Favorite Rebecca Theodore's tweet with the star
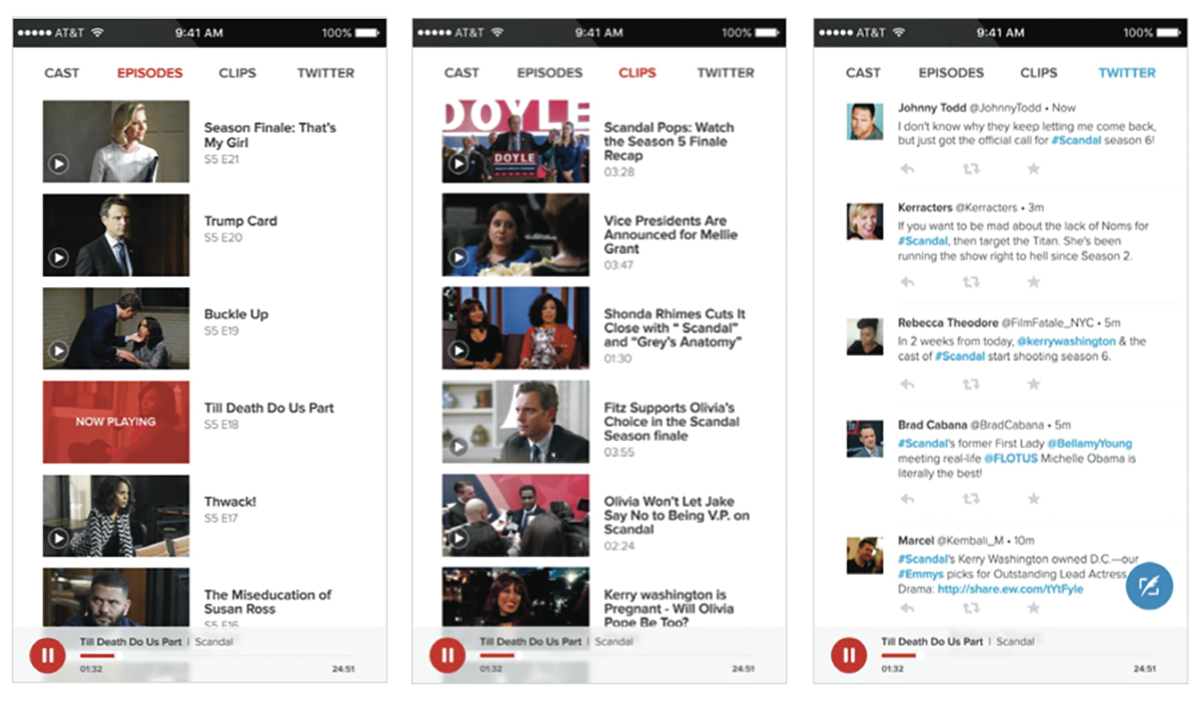Image resolution: width=1200 pixels, height=703 pixels. (x=1033, y=384)
